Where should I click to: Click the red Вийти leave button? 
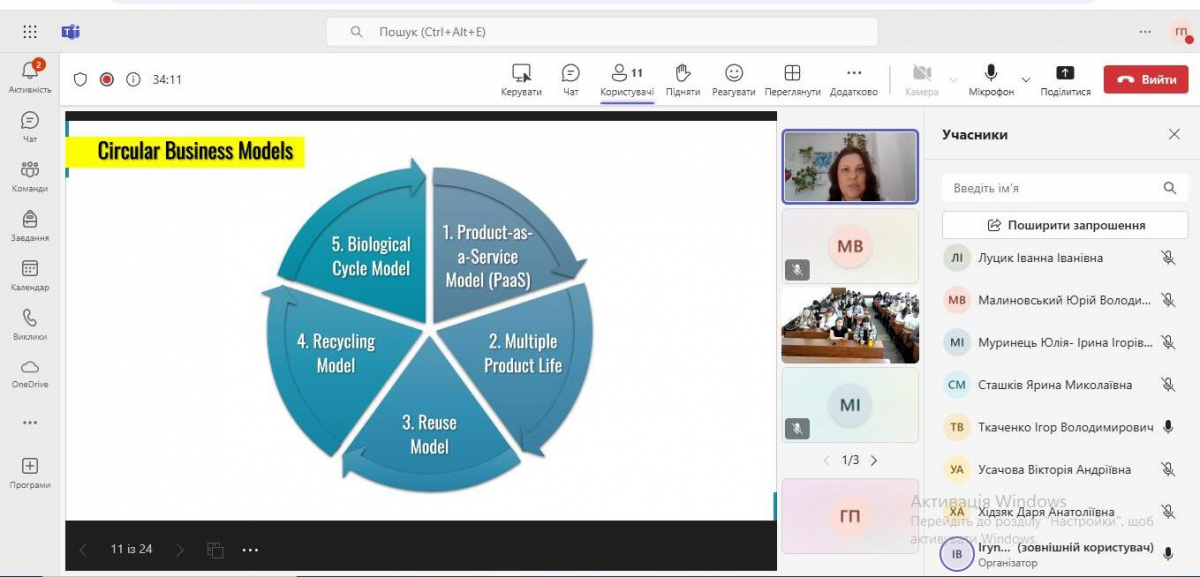point(1145,79)
